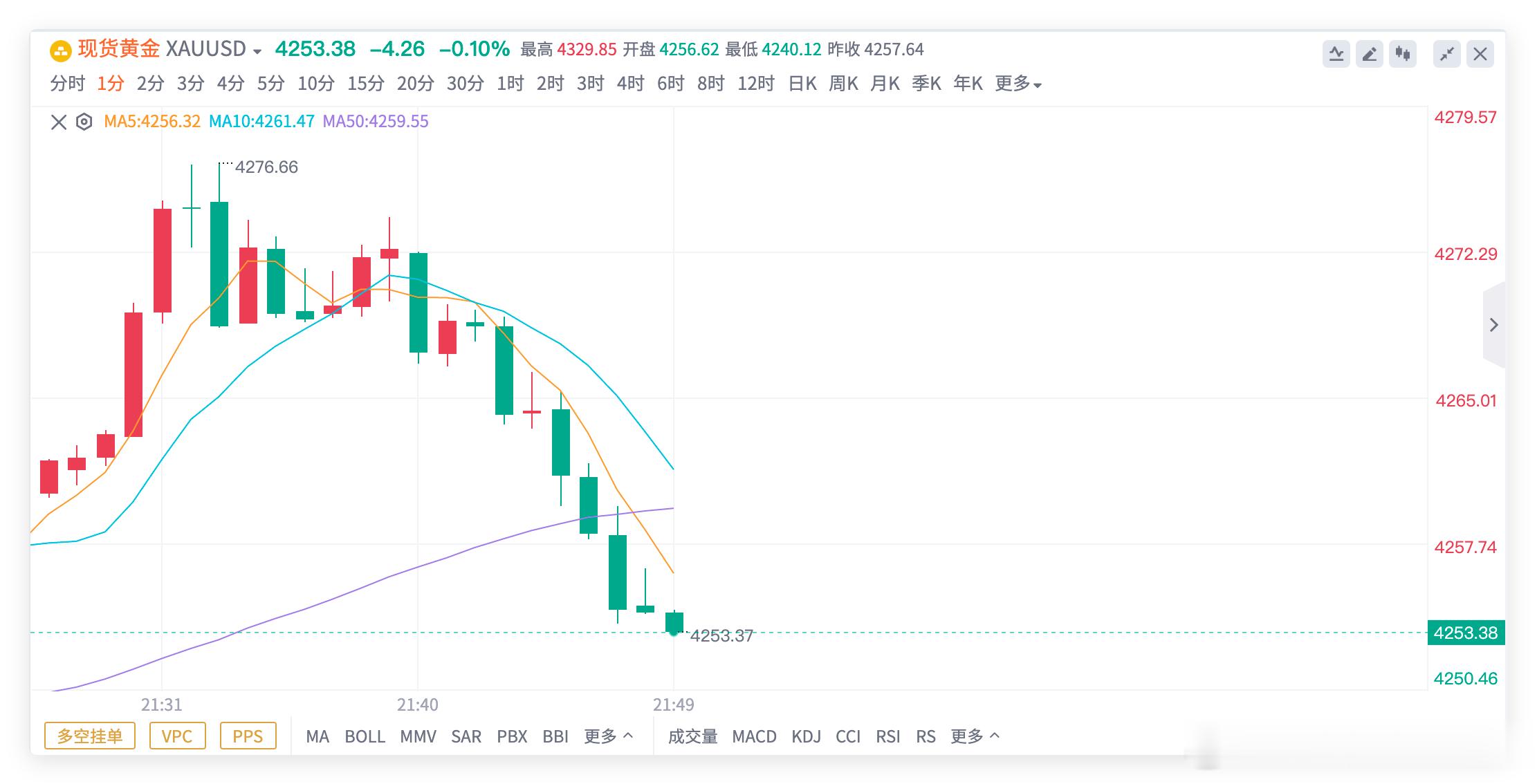Collapse the chart with shrink arrows icon
Screen dimensions: 1537x784
pos(1446,54)
